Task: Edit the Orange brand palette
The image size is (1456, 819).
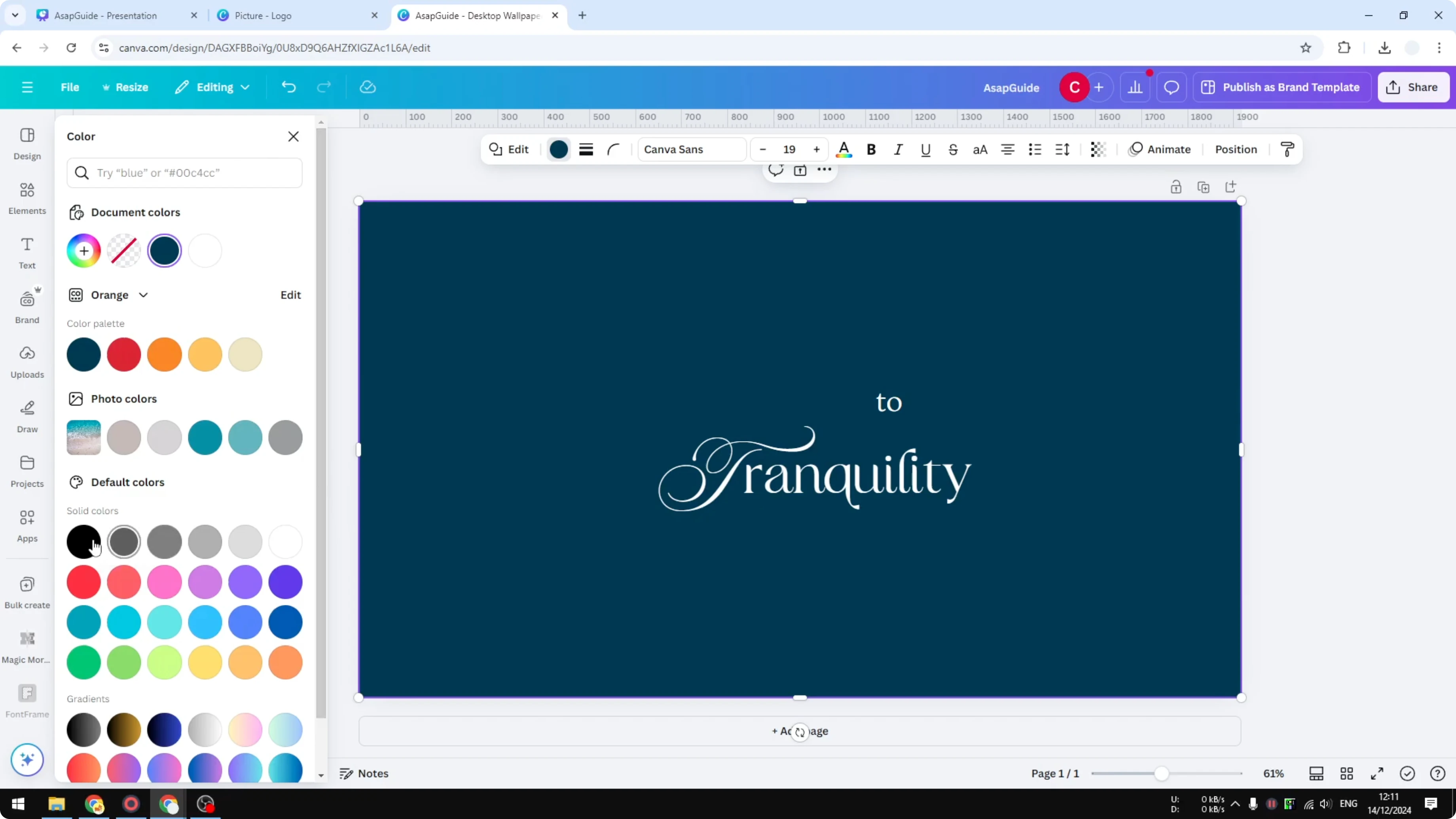Action: [x=290, y=294]
